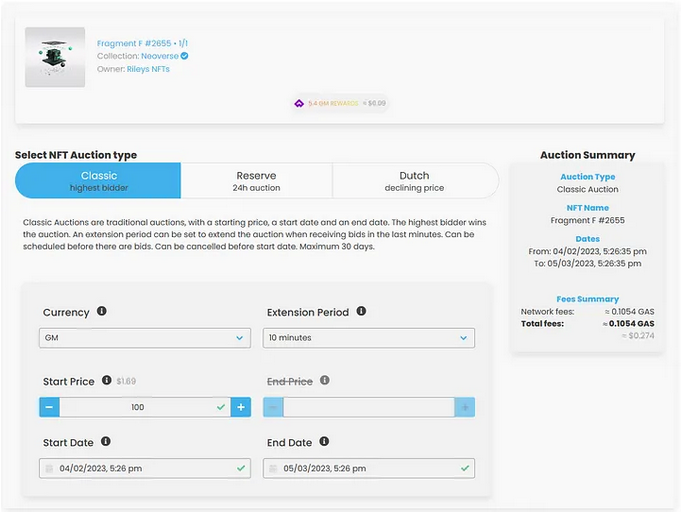684x518 pixels.
Task: Click the disabled End Price minus button
Action: pos(273,407)
